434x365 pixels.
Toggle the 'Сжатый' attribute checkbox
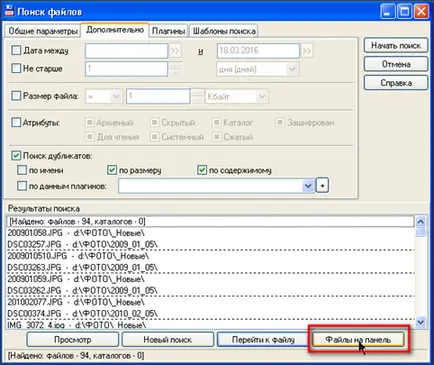[217, 137]
